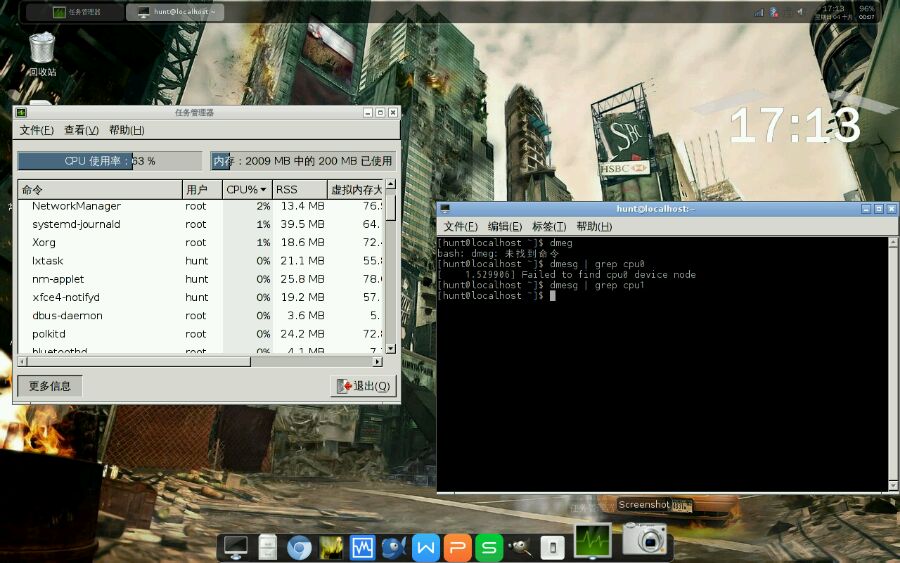
Task: Select the polkitd process row
Action: pyautogui.click(x=200, y=334)
